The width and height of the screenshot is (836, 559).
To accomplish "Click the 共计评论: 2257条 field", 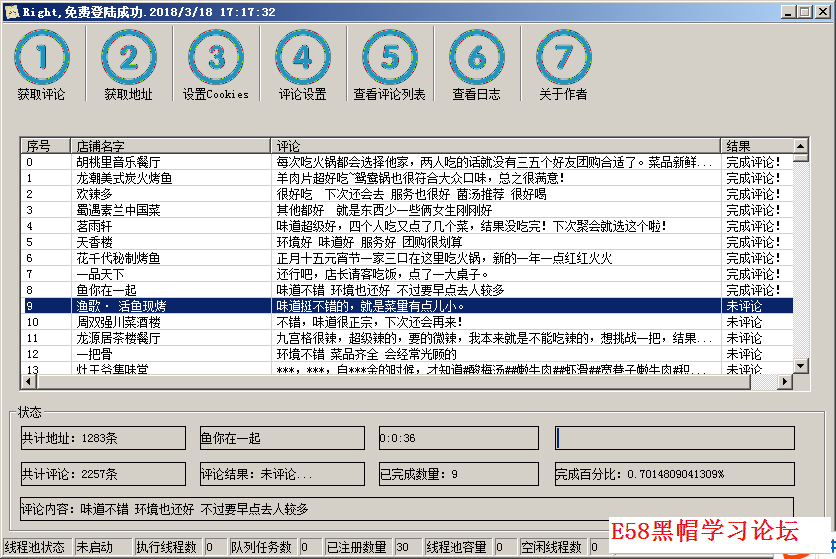I will [103, 474].
